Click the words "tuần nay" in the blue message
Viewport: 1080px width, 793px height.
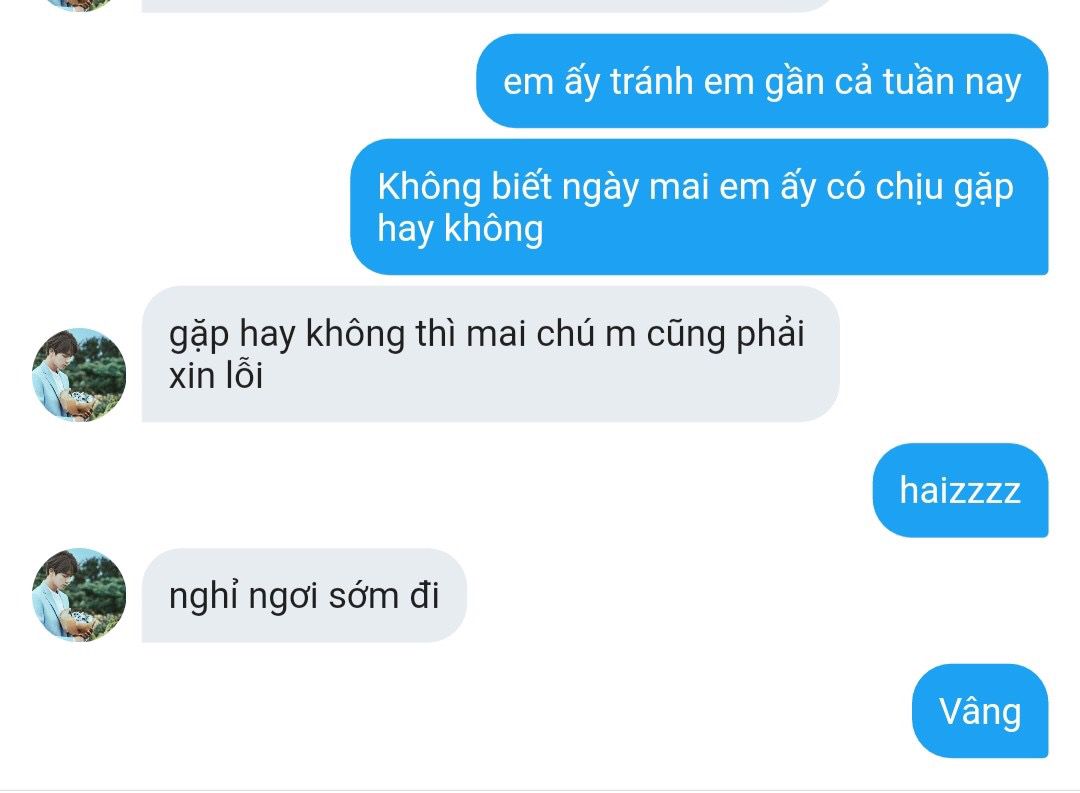(951, 82)
